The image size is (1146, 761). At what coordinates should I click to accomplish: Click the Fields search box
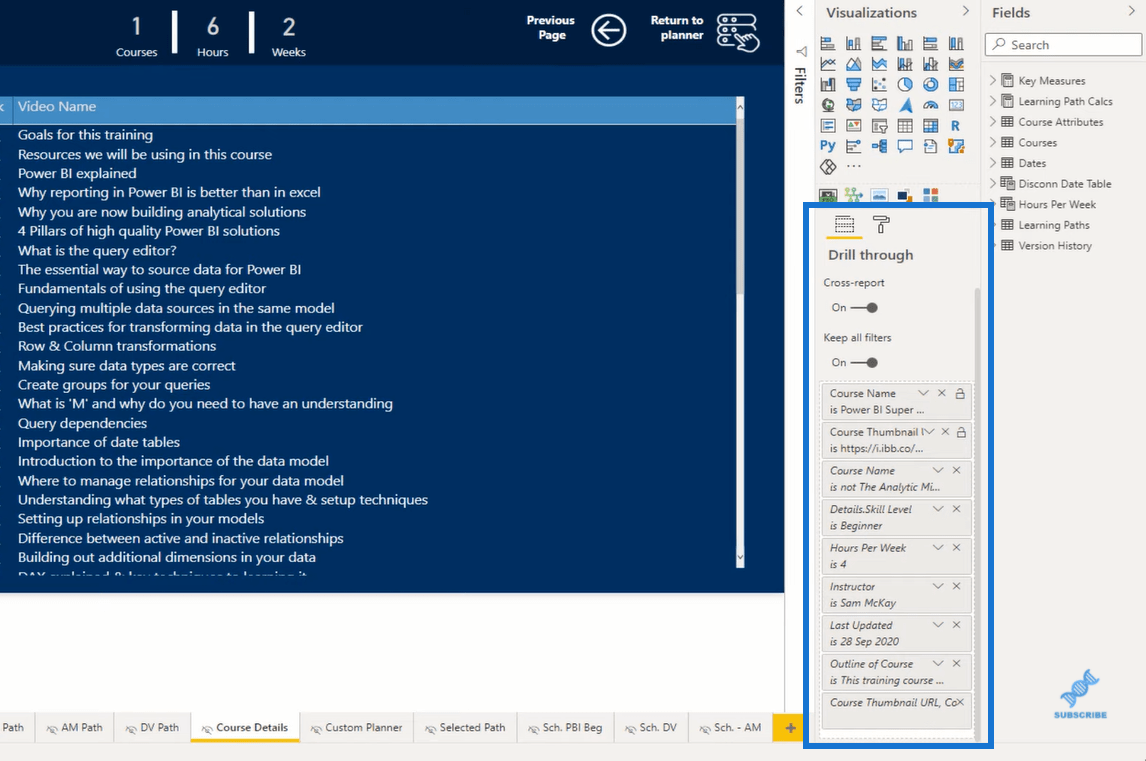coord(1063,45)
